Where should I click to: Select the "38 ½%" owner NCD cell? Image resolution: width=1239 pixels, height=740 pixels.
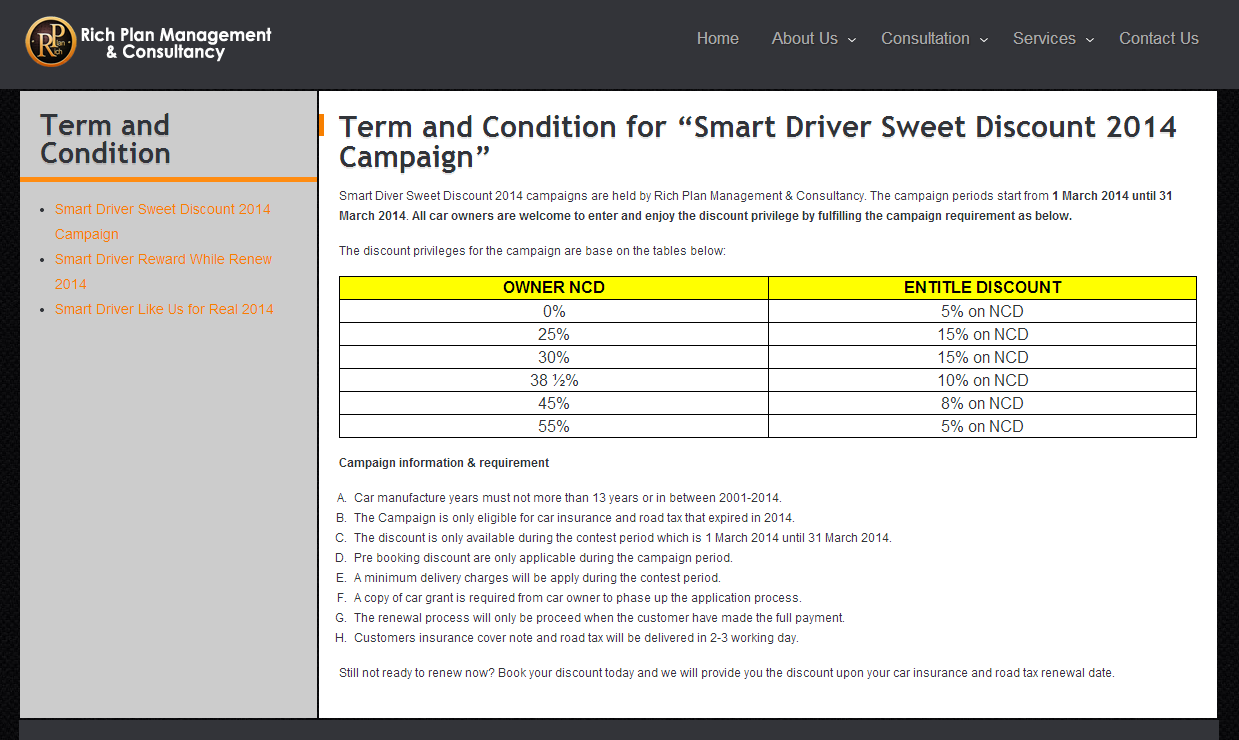[x=554, y=380]
